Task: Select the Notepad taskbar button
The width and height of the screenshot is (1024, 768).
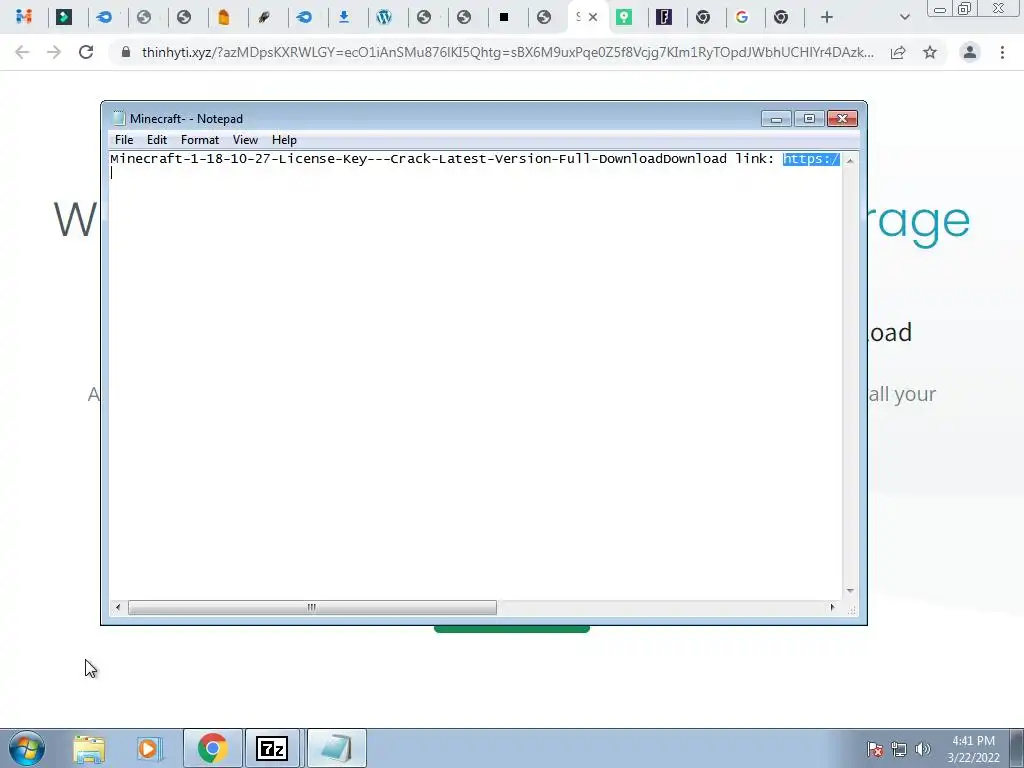Action: pos(337,748)
